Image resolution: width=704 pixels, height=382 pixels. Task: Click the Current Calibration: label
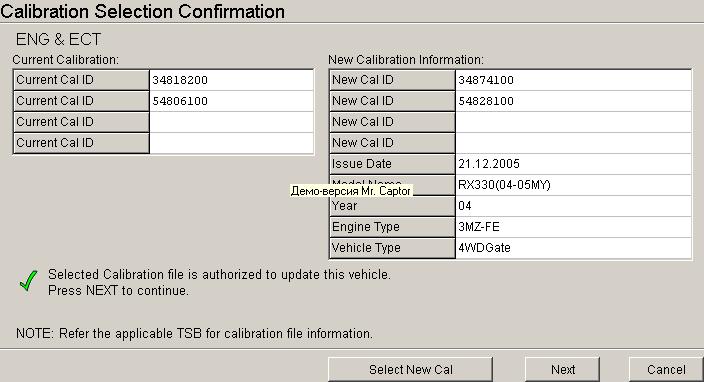point(66,60)
